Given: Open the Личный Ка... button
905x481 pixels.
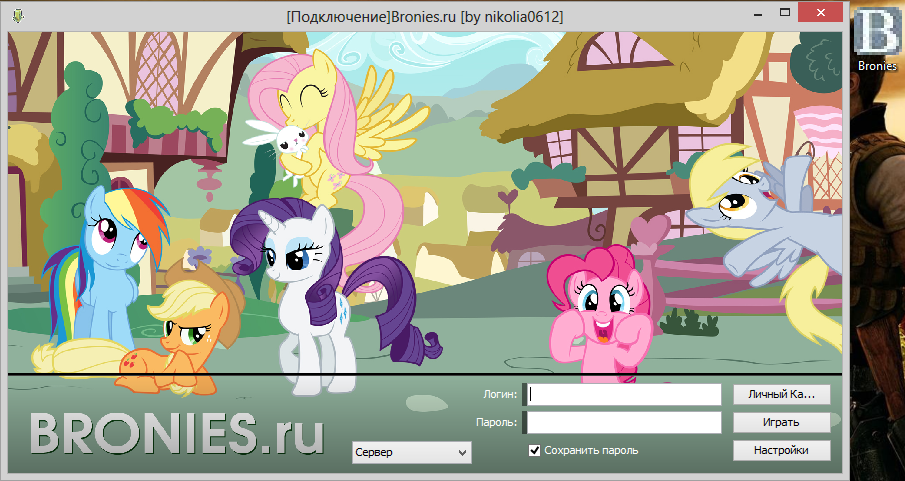Looking at the screenshot, I should (781, 394).
